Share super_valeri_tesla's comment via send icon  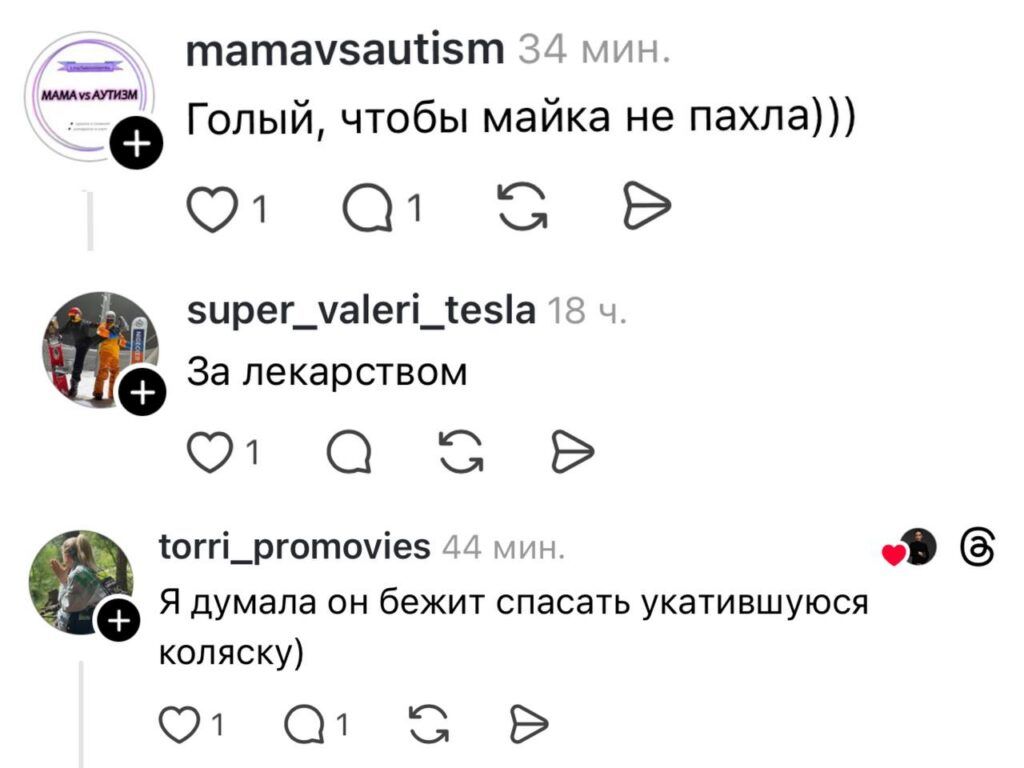(x=572, y=455)
